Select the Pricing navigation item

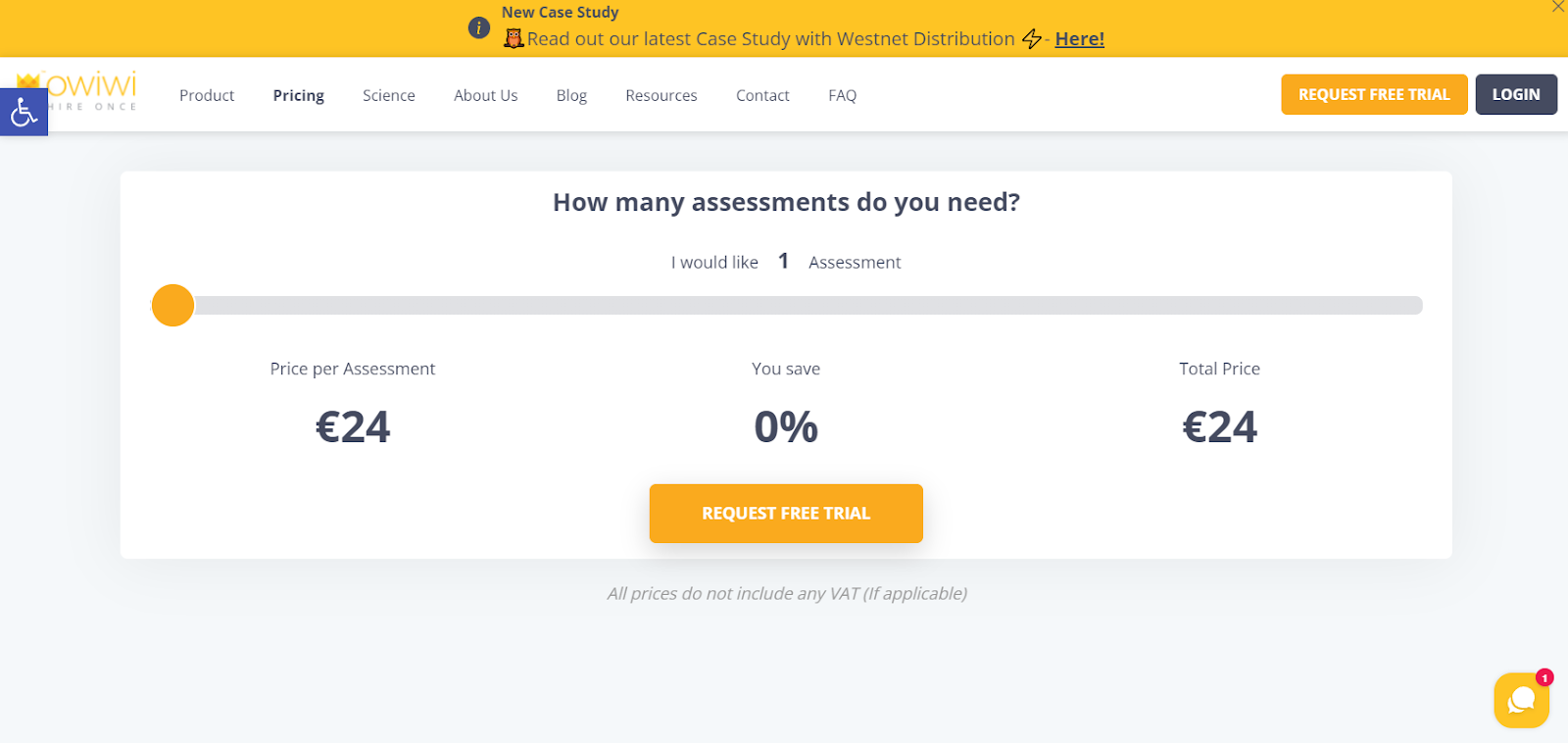click(x=298, y=95)
